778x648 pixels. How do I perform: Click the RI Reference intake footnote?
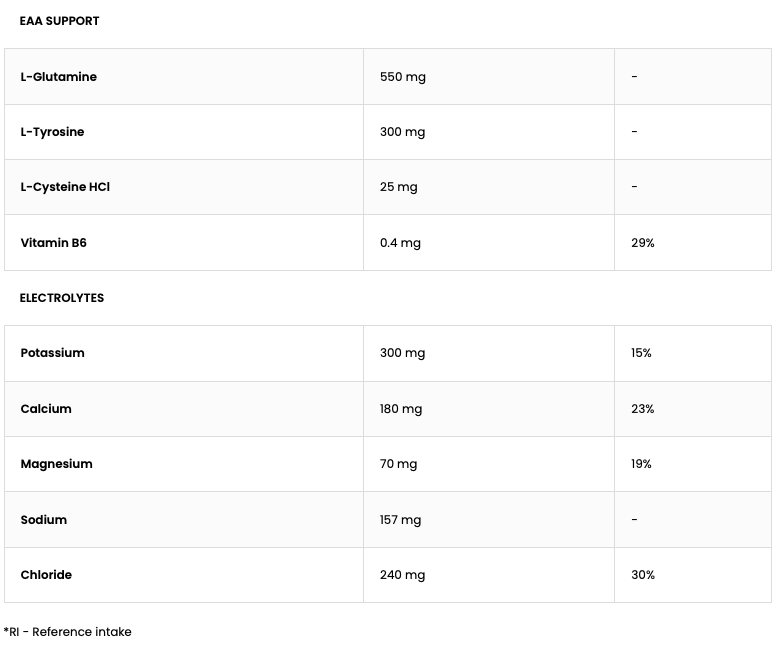[68, 632]
